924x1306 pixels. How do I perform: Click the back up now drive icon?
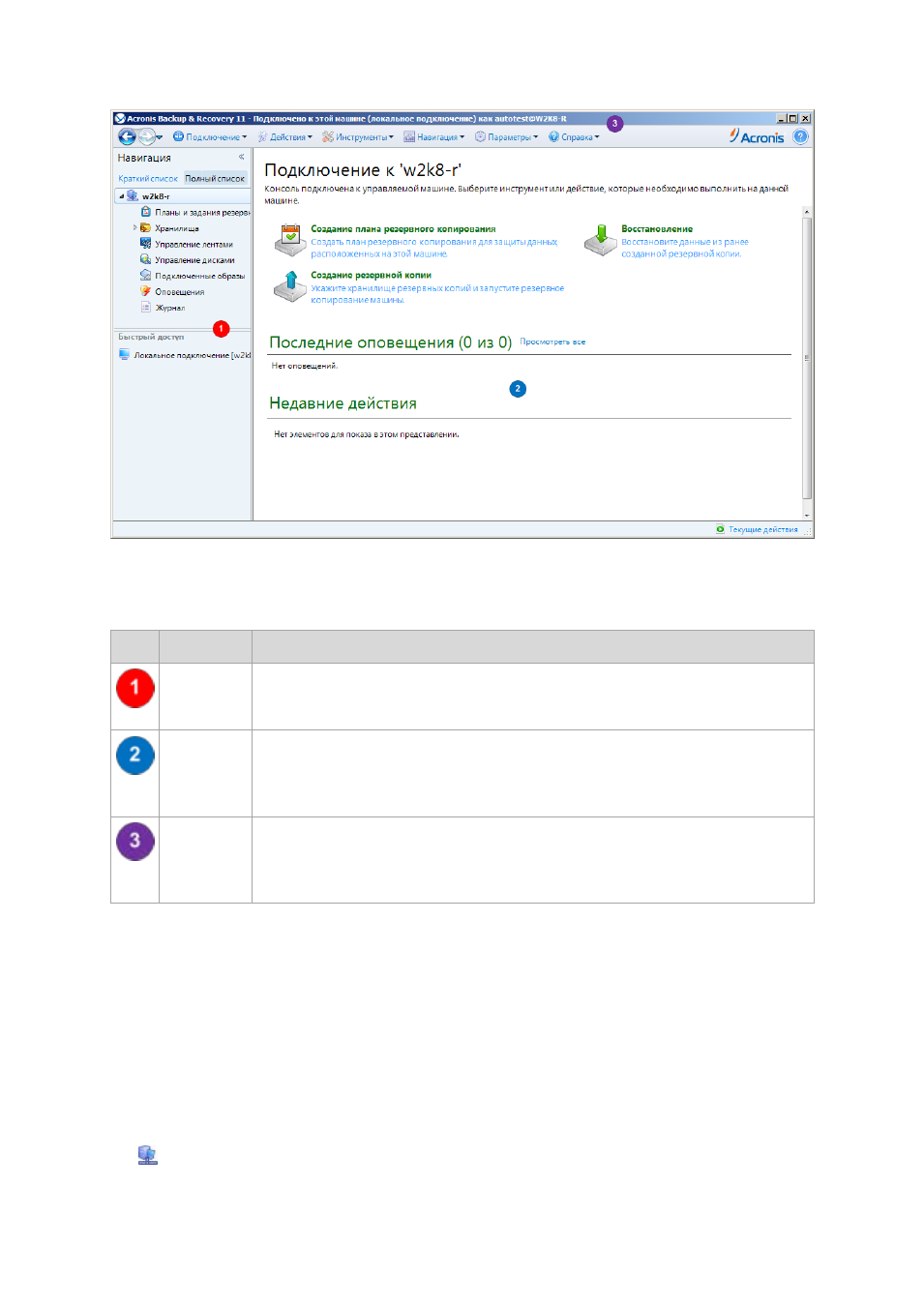290,285
